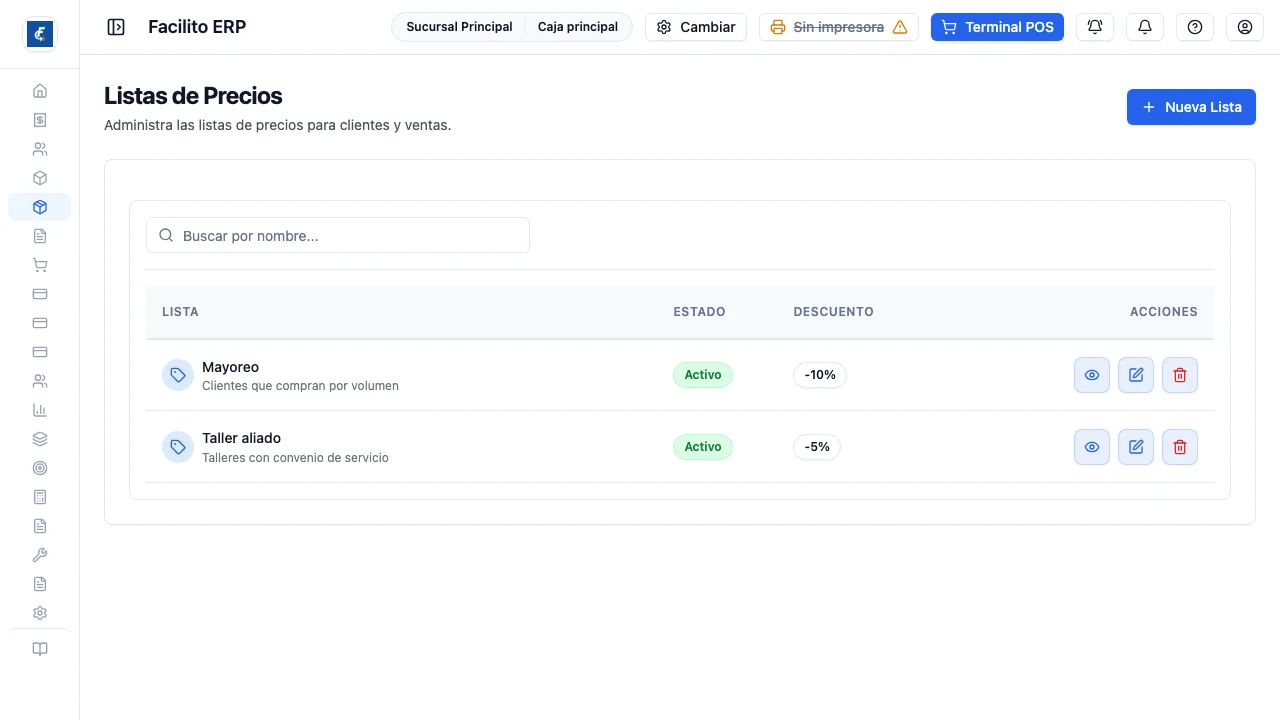Delete the Mayoreo price list

click(1180, 375)
